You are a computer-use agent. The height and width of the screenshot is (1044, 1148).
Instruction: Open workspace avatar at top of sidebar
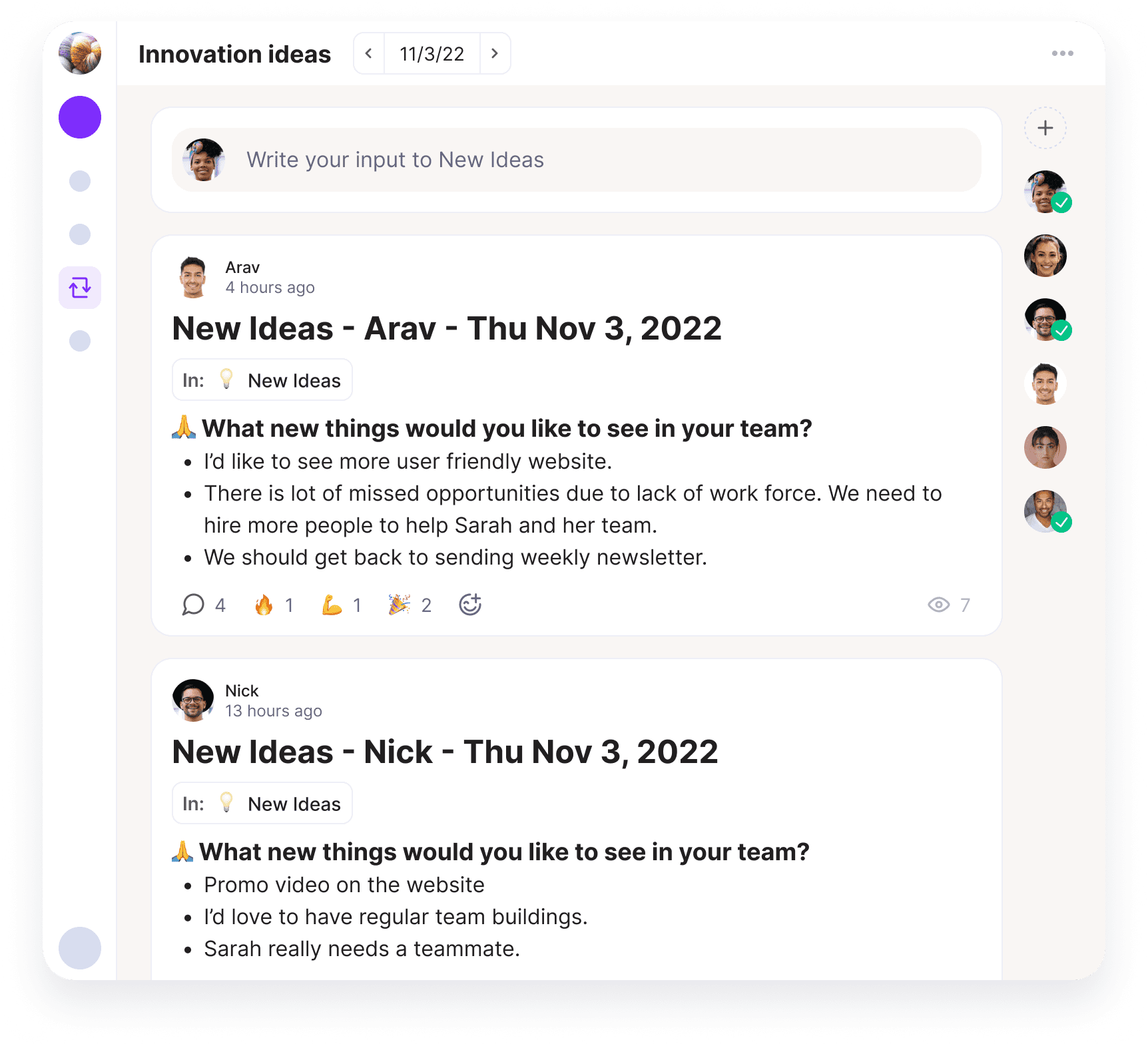(x=80, y=53)
